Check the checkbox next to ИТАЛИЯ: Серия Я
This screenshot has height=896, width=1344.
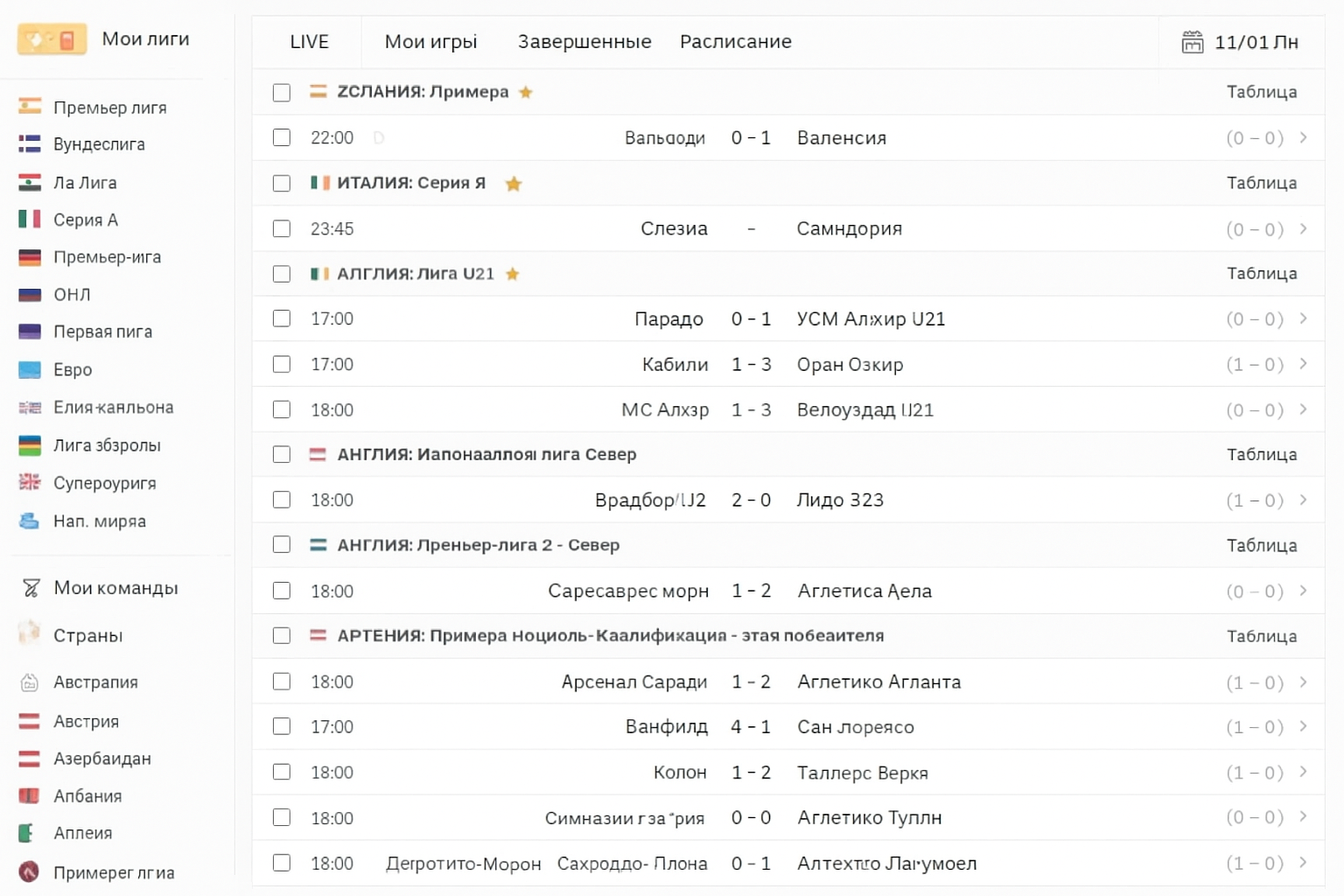(281, 183)
